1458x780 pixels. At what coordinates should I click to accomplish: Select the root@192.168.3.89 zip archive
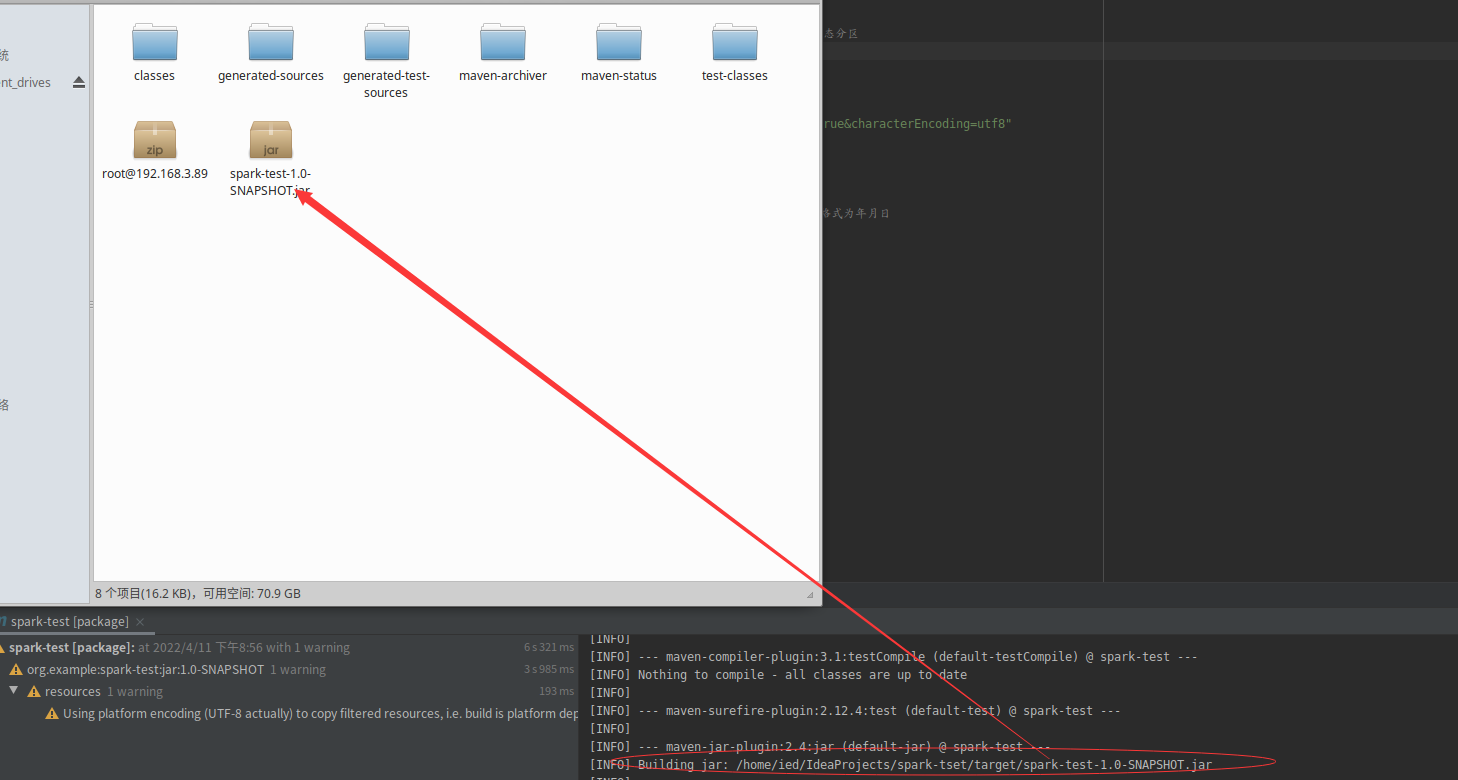155,151
